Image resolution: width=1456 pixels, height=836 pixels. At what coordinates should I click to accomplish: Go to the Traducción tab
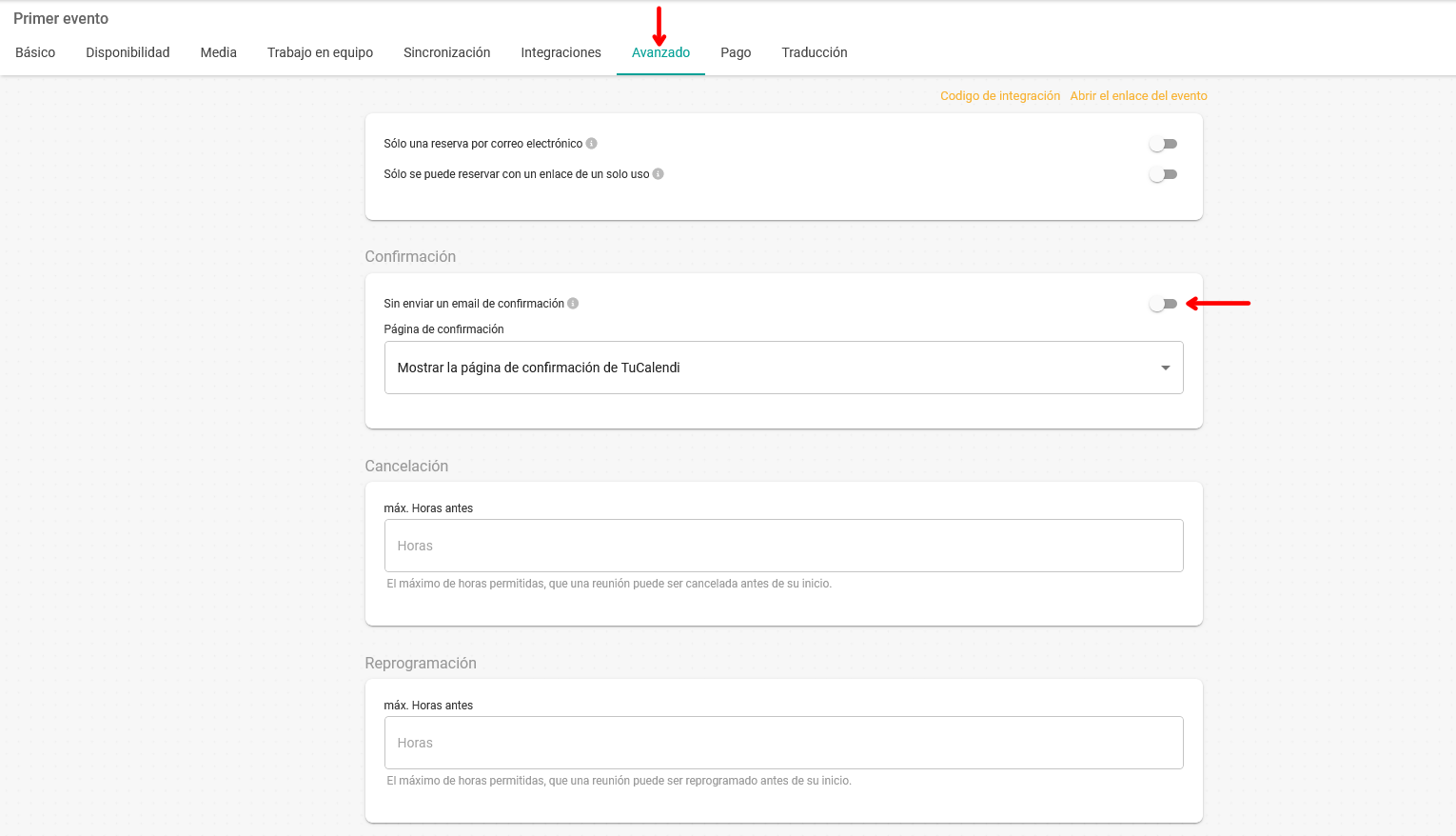click(x=815, y=52)
